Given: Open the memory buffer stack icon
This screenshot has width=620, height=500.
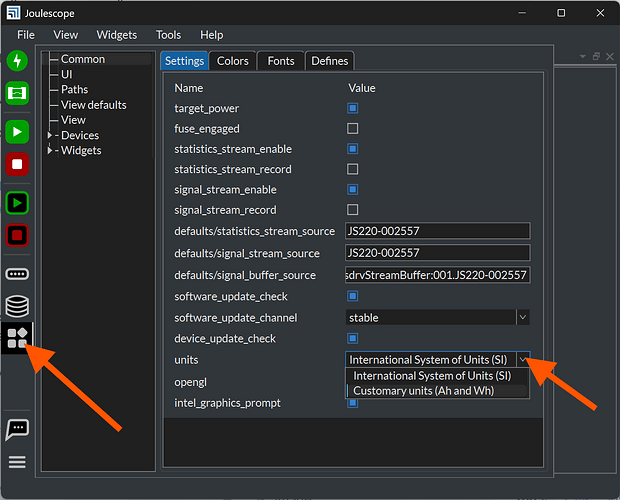Looking at the screenshot, I should point(17,306).
